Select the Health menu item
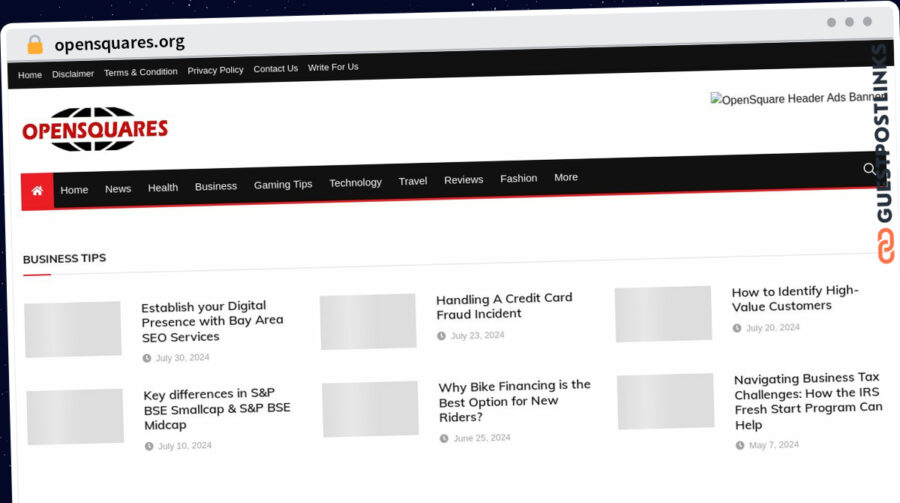This screenshot has width=900, height=503. [x=163, y=187]
